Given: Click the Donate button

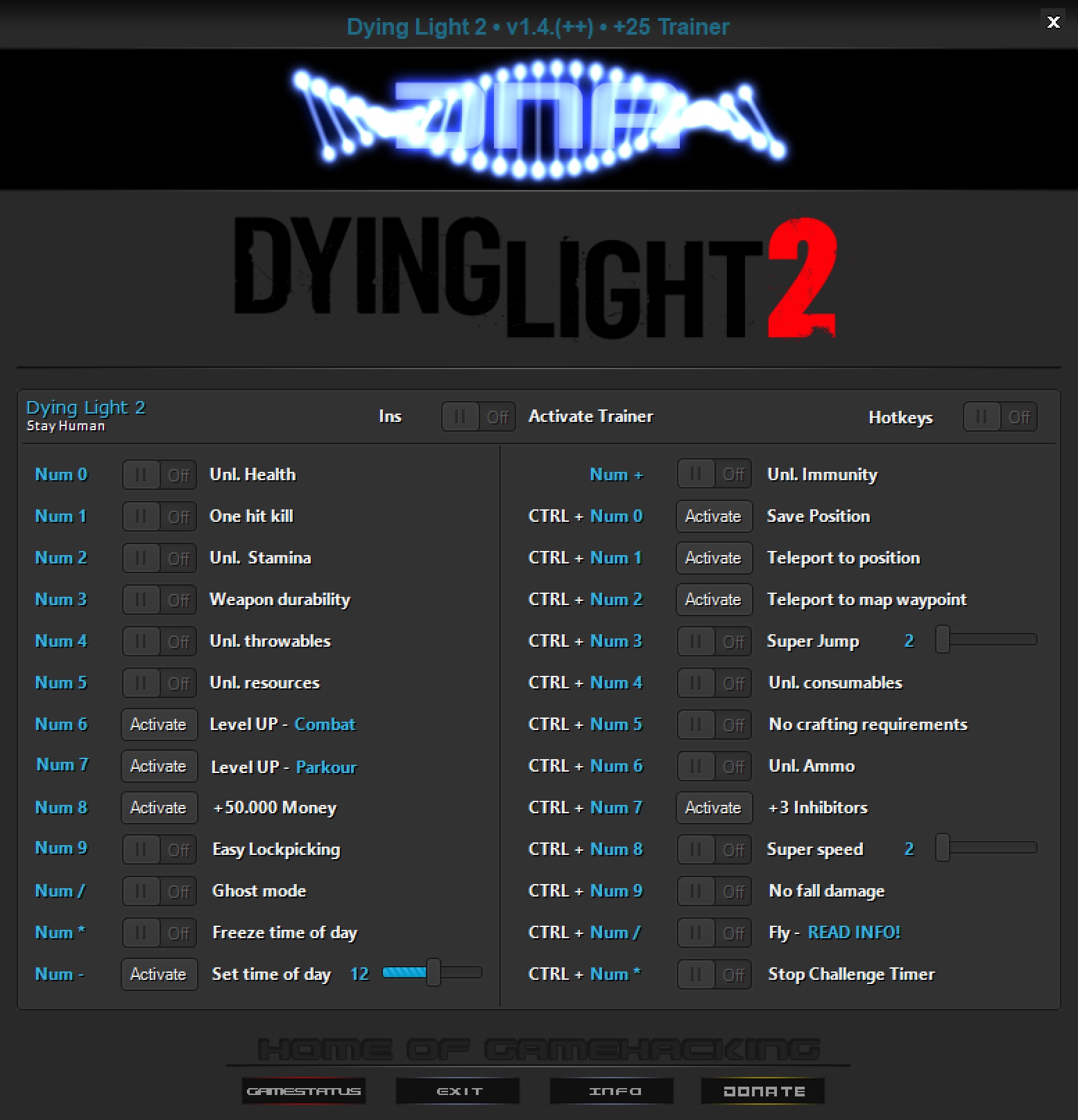Looking at the screenshot, I should (763, 1091).
